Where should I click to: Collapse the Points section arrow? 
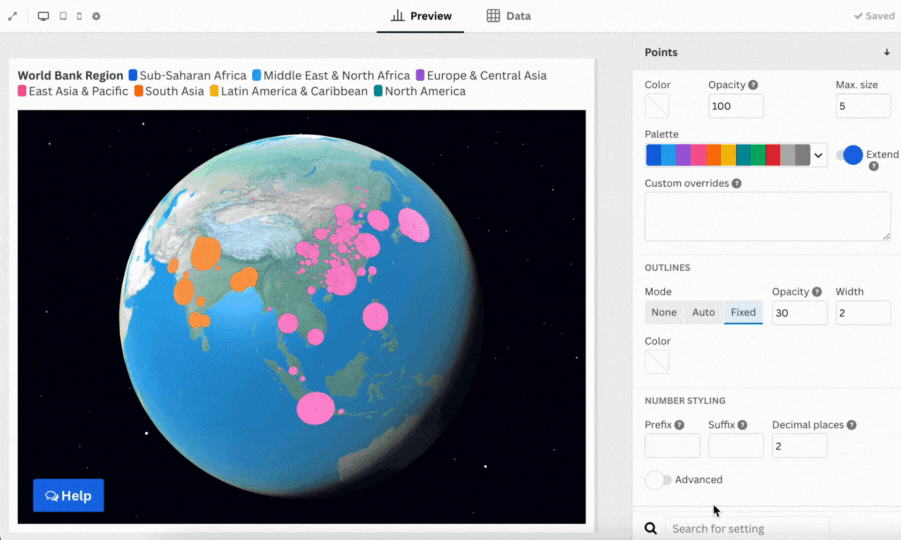coord(886,52)
